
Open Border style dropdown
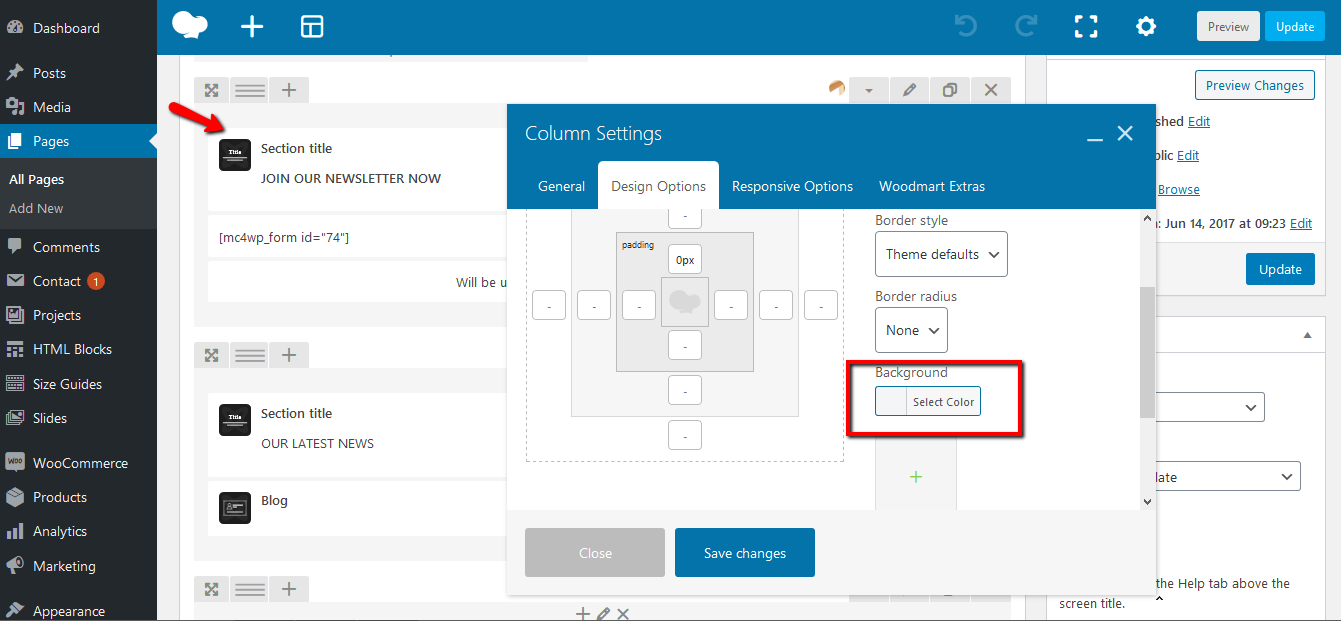[941, 254]
